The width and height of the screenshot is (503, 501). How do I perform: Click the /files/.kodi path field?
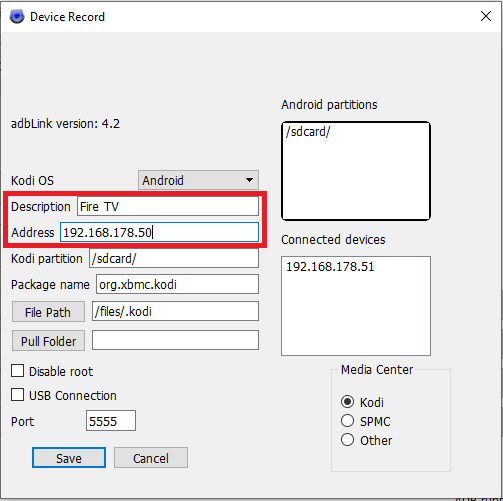point(175,311)
